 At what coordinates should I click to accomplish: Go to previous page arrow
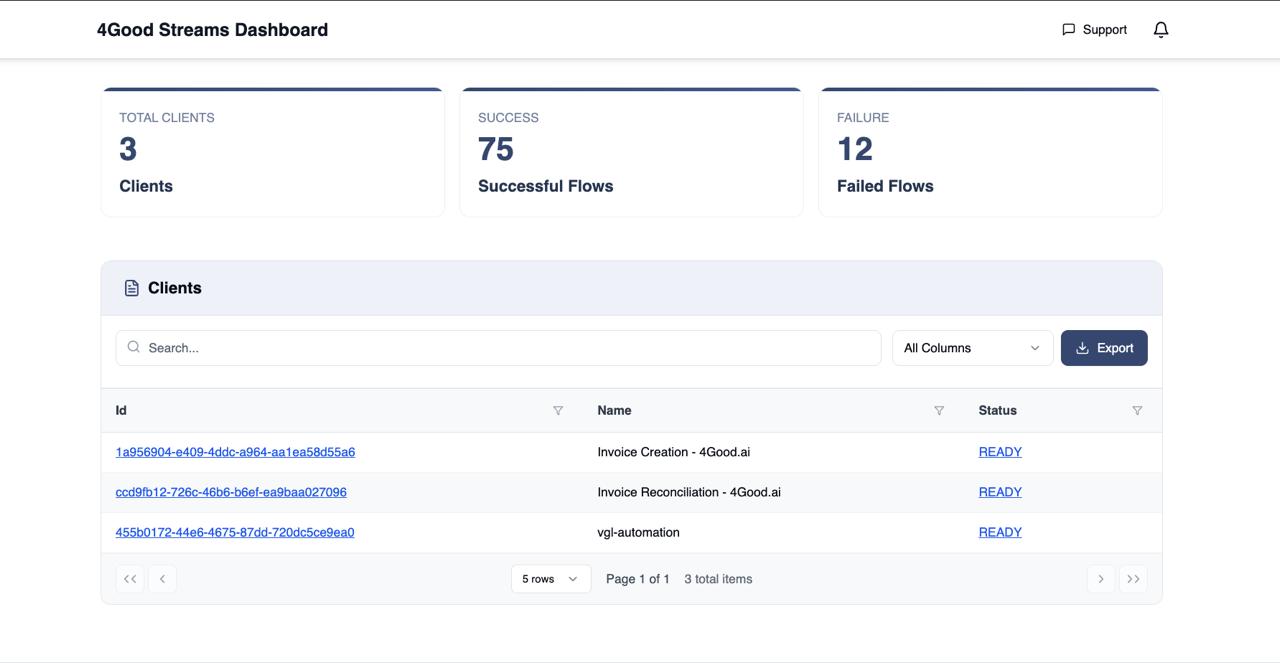click(162, 579)
